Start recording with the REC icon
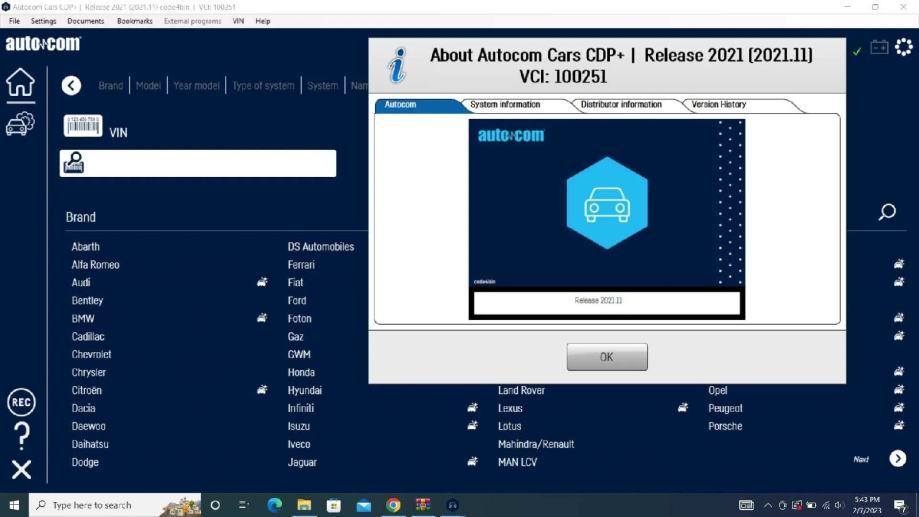 [x=21, y=402]
